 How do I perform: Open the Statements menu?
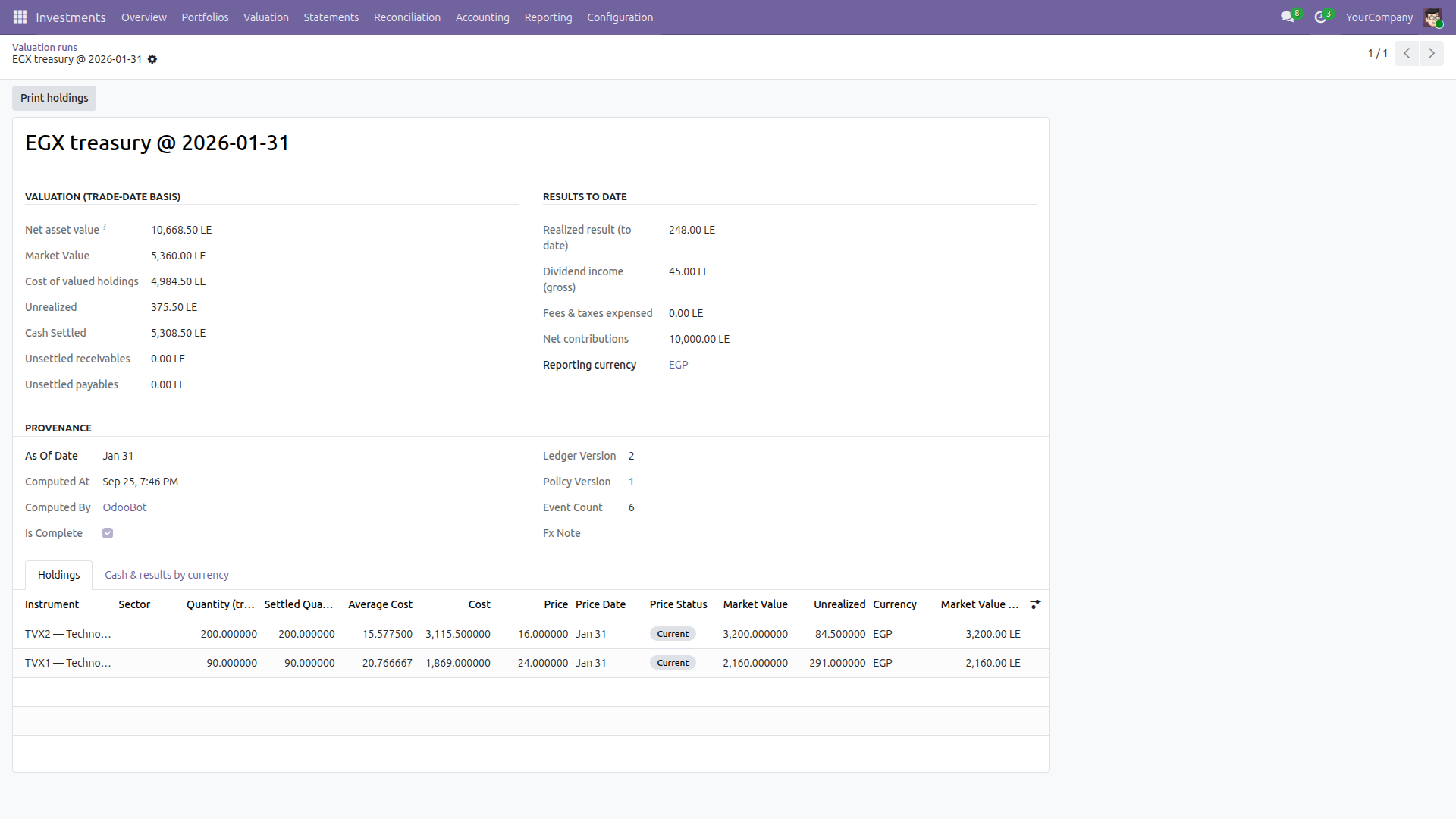(x=331, y=17)
